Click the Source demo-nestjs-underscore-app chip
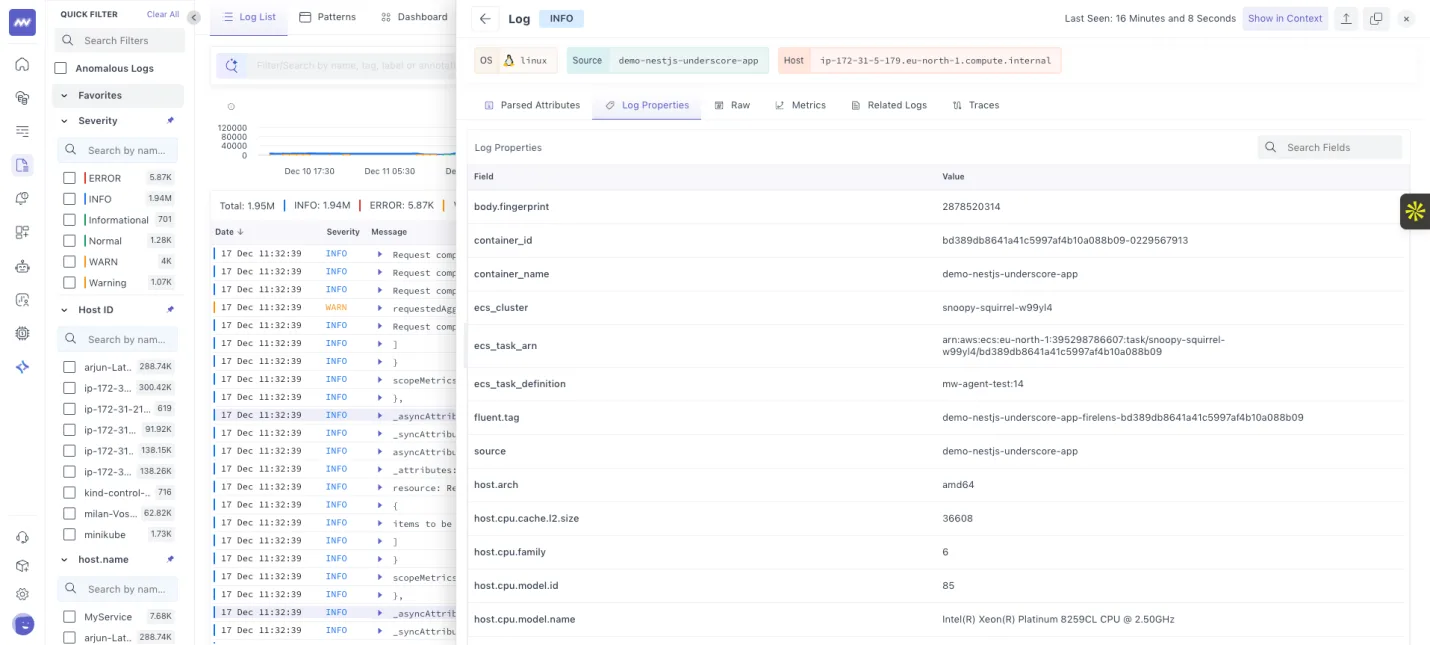 click(x=668, y=60)
